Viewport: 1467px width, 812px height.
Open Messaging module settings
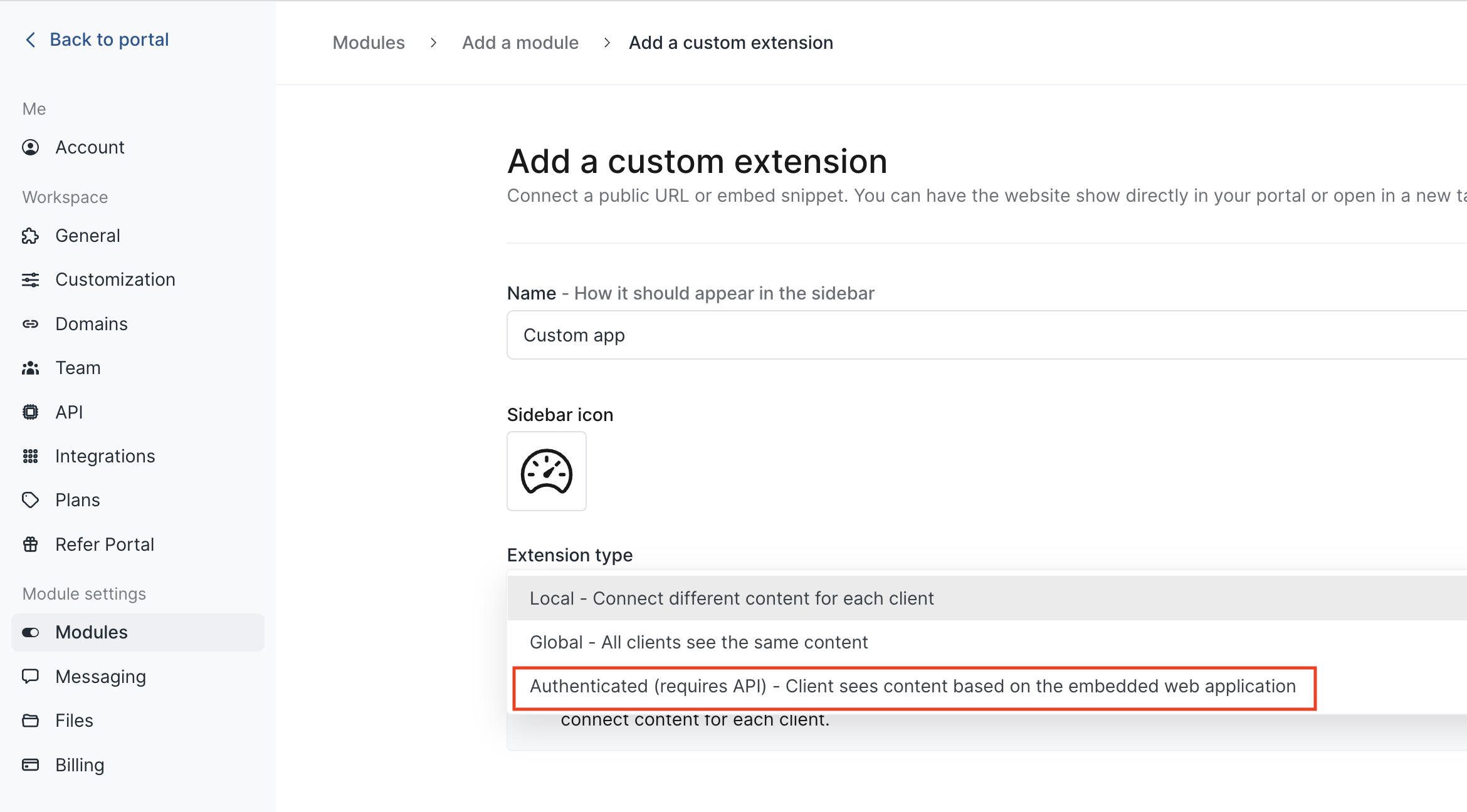click(100, 677)
